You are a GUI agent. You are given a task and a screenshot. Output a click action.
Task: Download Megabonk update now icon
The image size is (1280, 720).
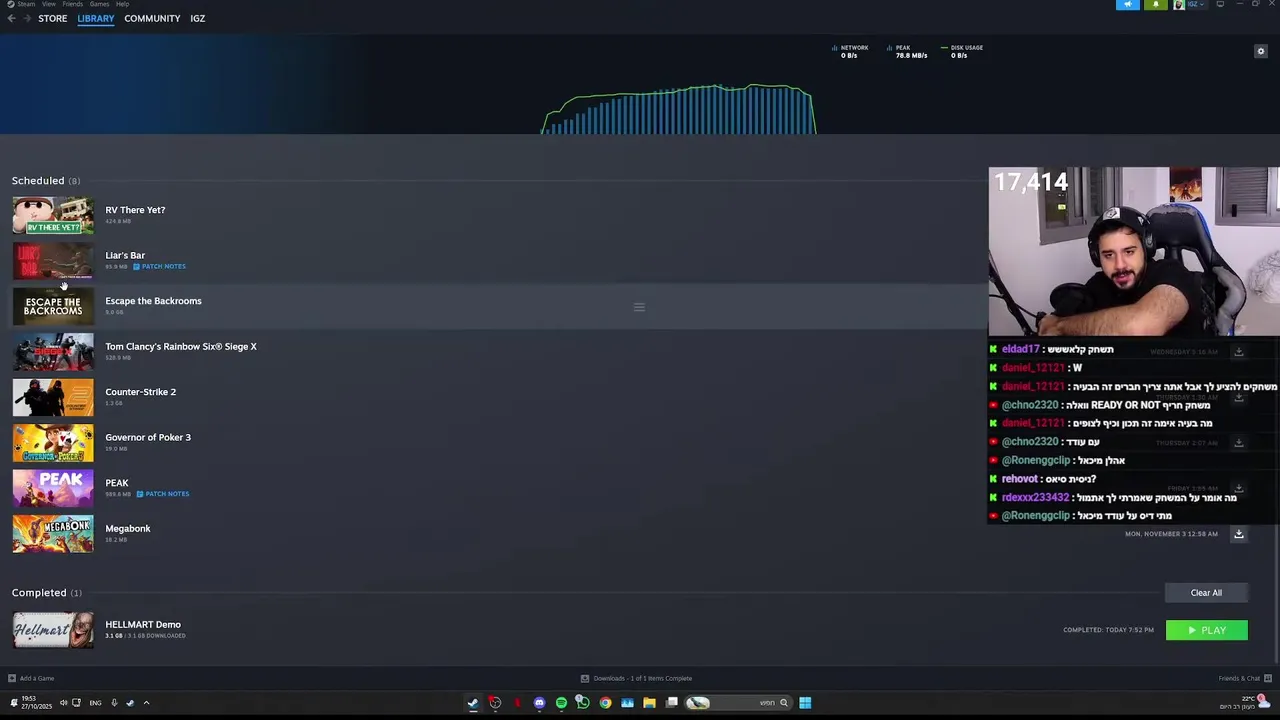click(x=1238, y=534)
